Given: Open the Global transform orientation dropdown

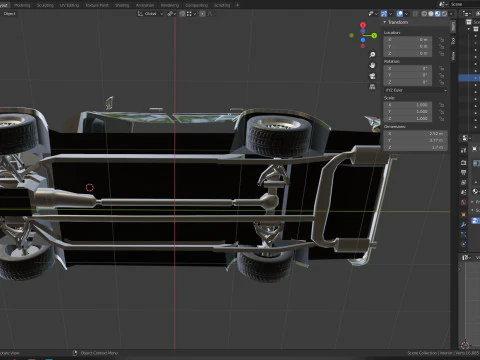Looking at the screenshot, I should click(x=151, y=14).
